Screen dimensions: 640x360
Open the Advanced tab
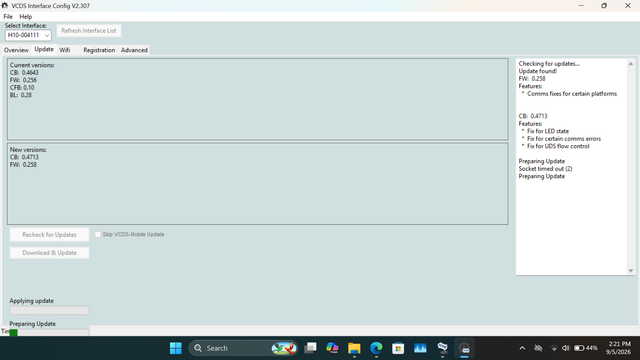click(x=134, y=50)
